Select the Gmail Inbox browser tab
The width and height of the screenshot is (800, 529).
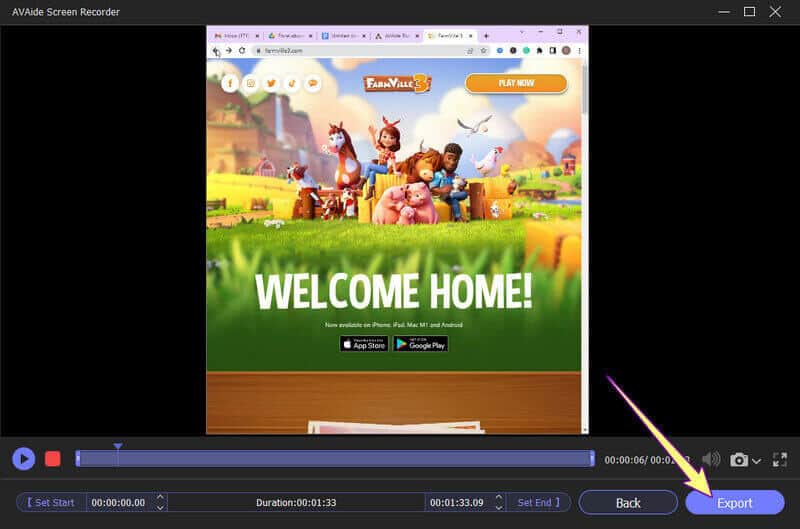(x=236, y=36)
